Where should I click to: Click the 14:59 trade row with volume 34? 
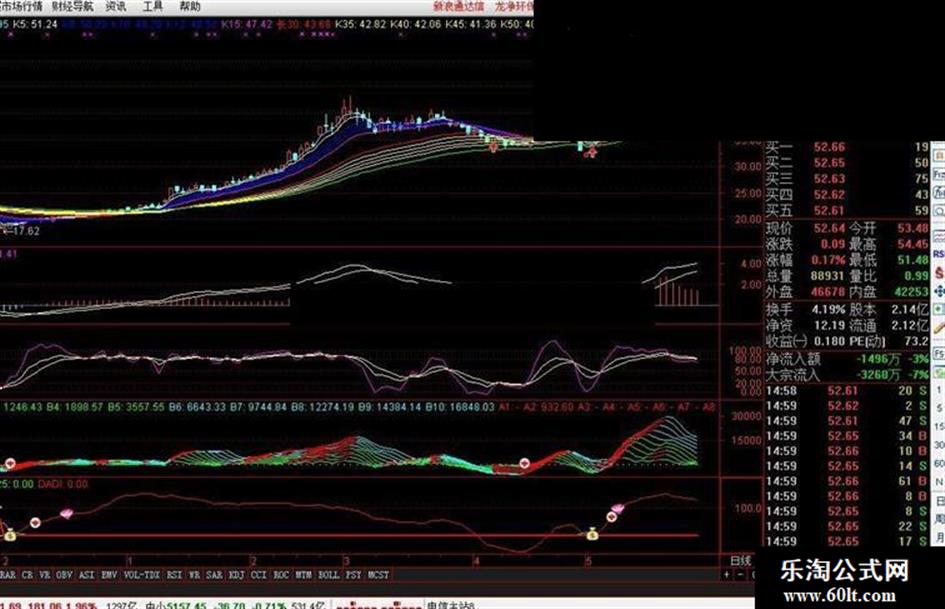pyautogui.click(x=847, y=436)
